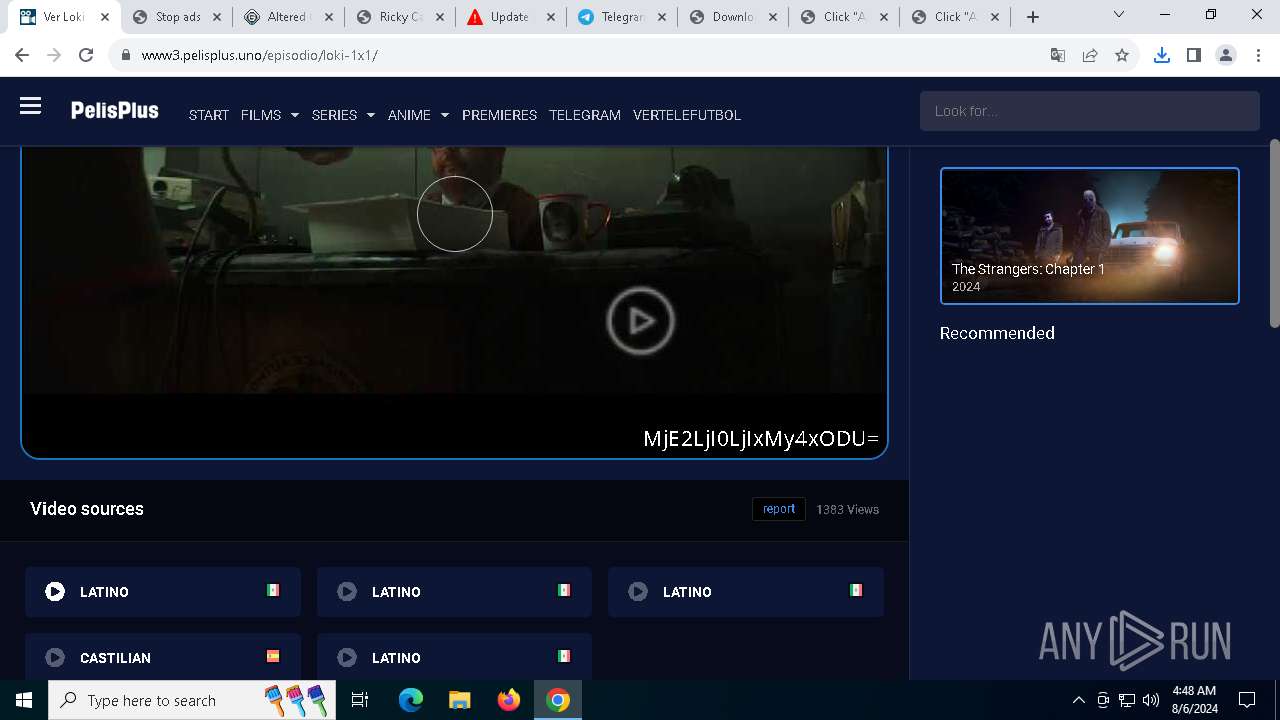
Task: Play the video with center play button
Action: pos(640,321)
